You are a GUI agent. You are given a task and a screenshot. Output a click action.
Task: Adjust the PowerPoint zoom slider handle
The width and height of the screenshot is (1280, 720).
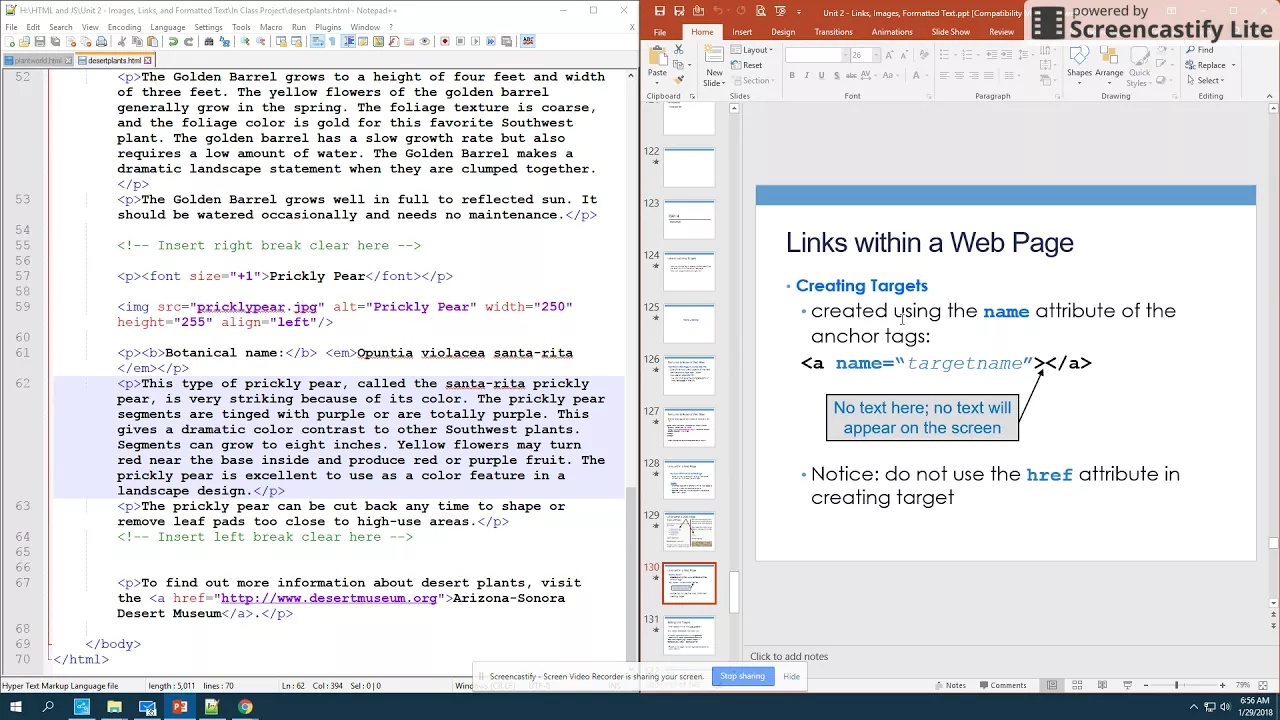(1177, 685)
